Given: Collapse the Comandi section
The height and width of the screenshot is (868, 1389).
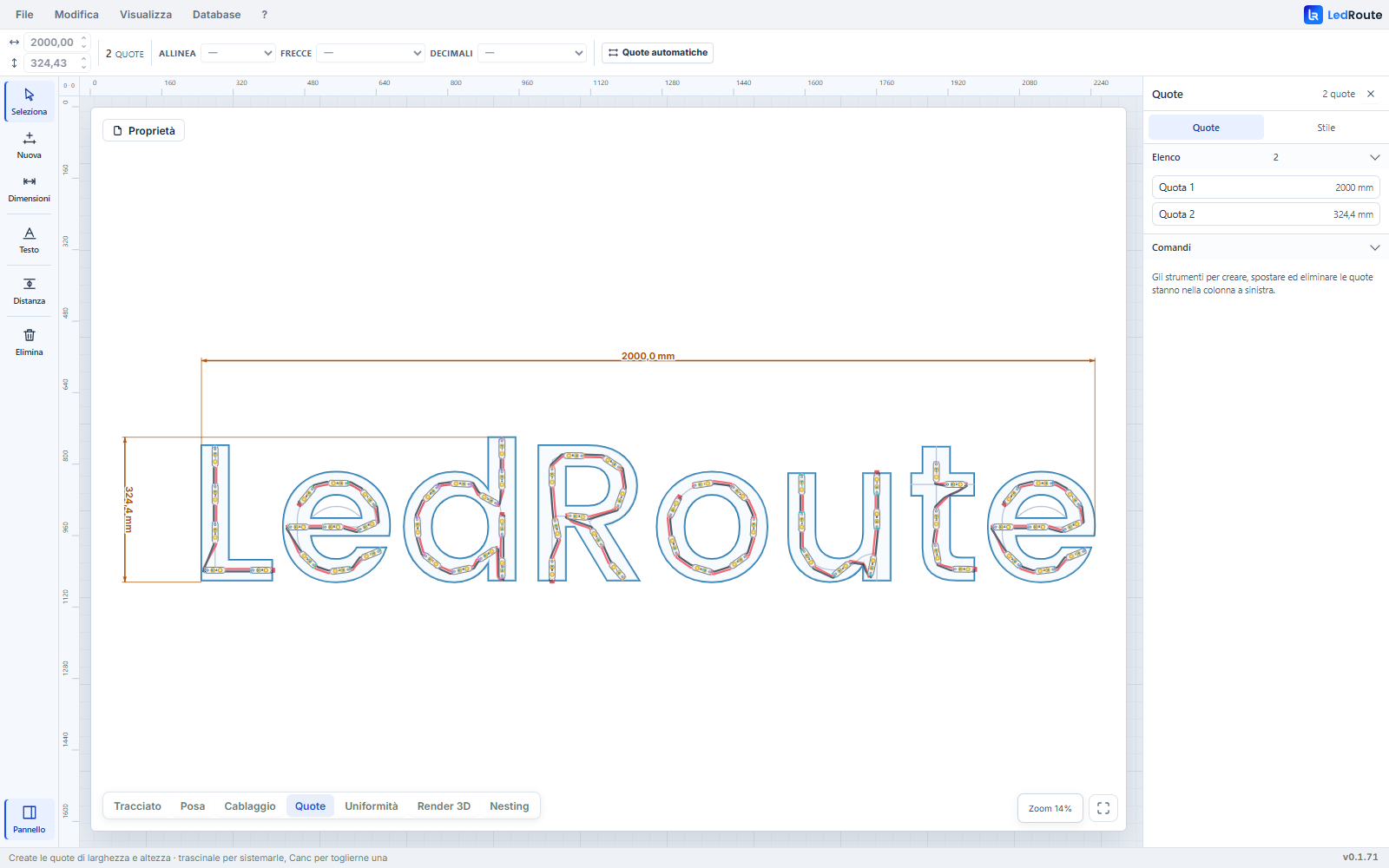Looking at the screenshot, I should (x=1374, y=247).
